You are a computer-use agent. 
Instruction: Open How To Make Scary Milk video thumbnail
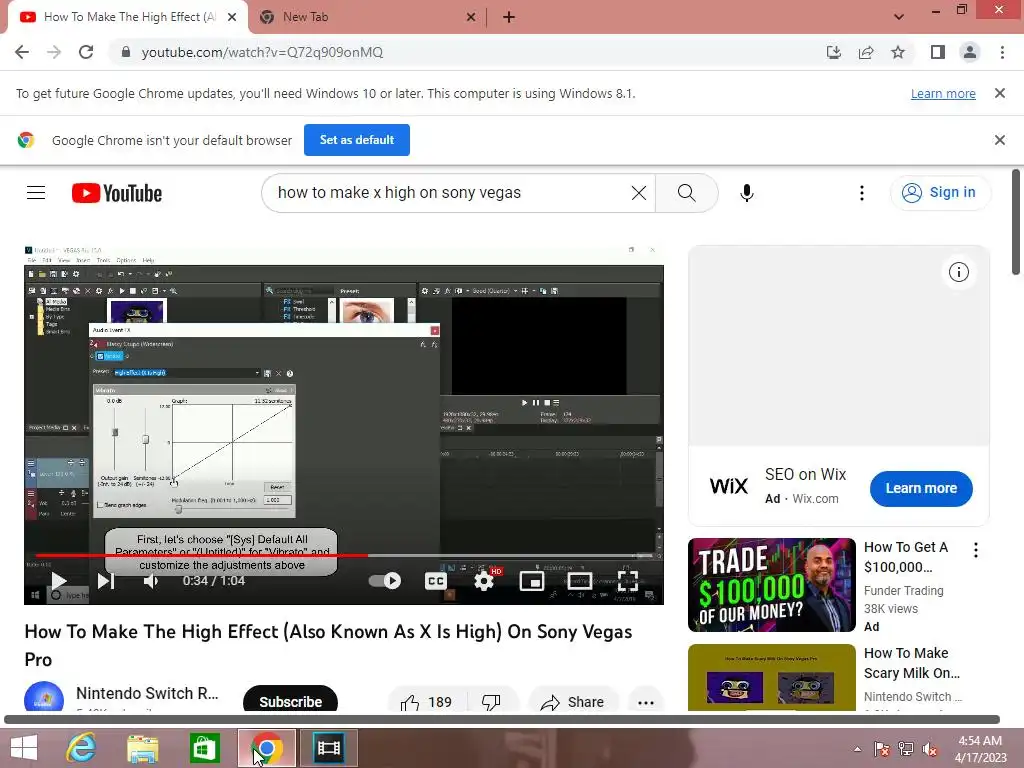(771, 677)
